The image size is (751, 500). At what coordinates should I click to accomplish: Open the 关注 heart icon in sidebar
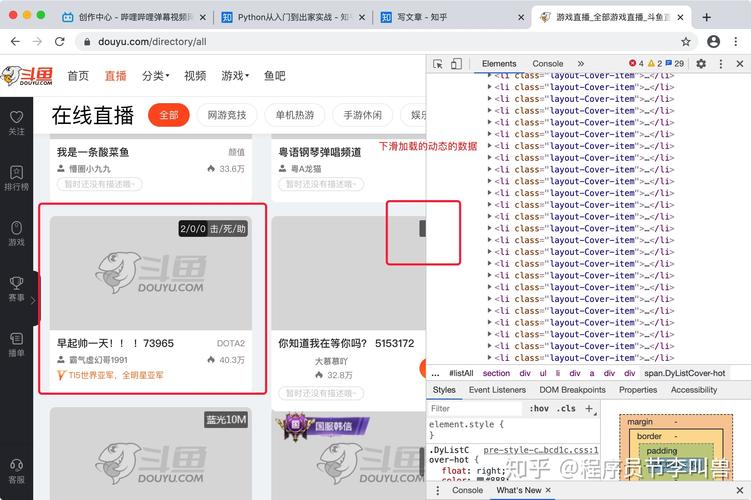click(16, 117)
